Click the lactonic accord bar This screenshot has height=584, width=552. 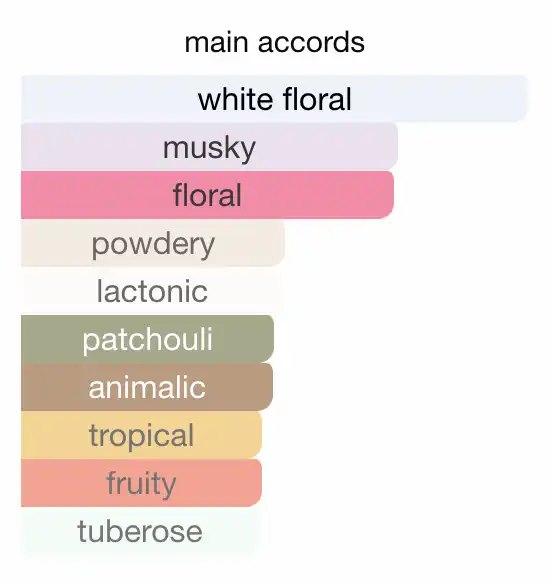pos(153,291)
